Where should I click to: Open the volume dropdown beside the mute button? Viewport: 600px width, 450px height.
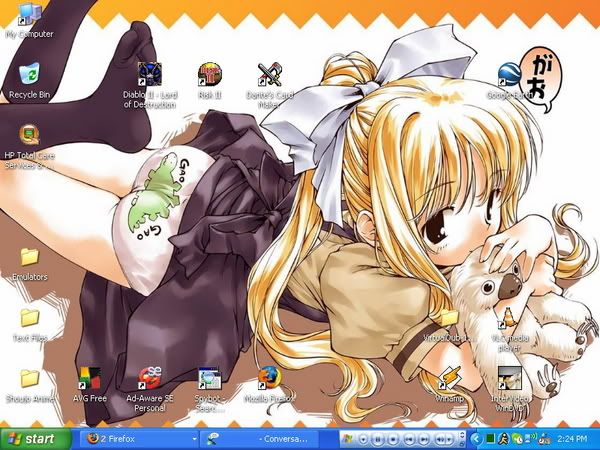click(x=449, y=439)
